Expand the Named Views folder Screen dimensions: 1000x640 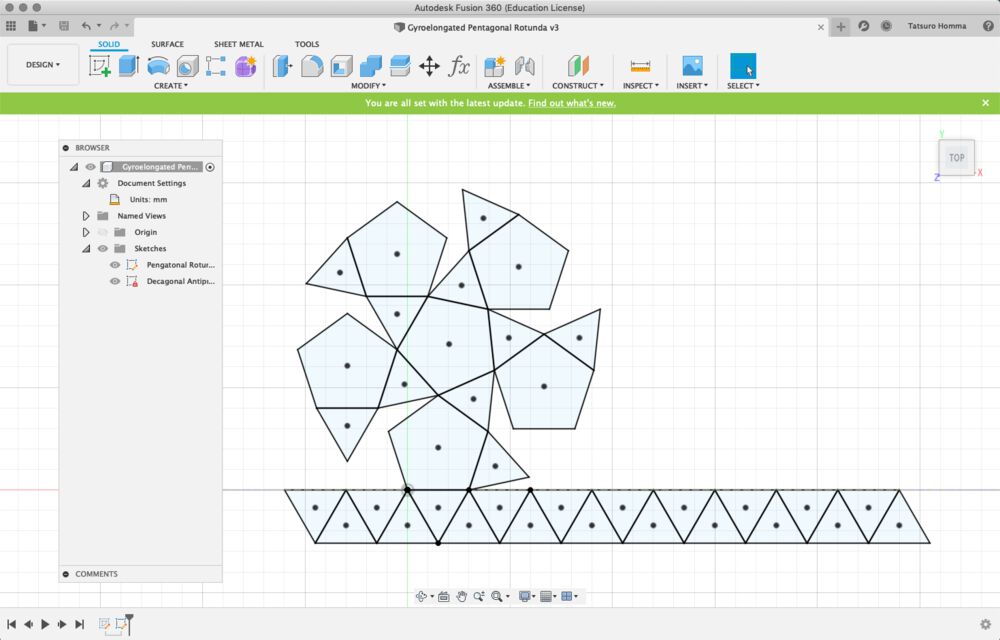[85, 216]
